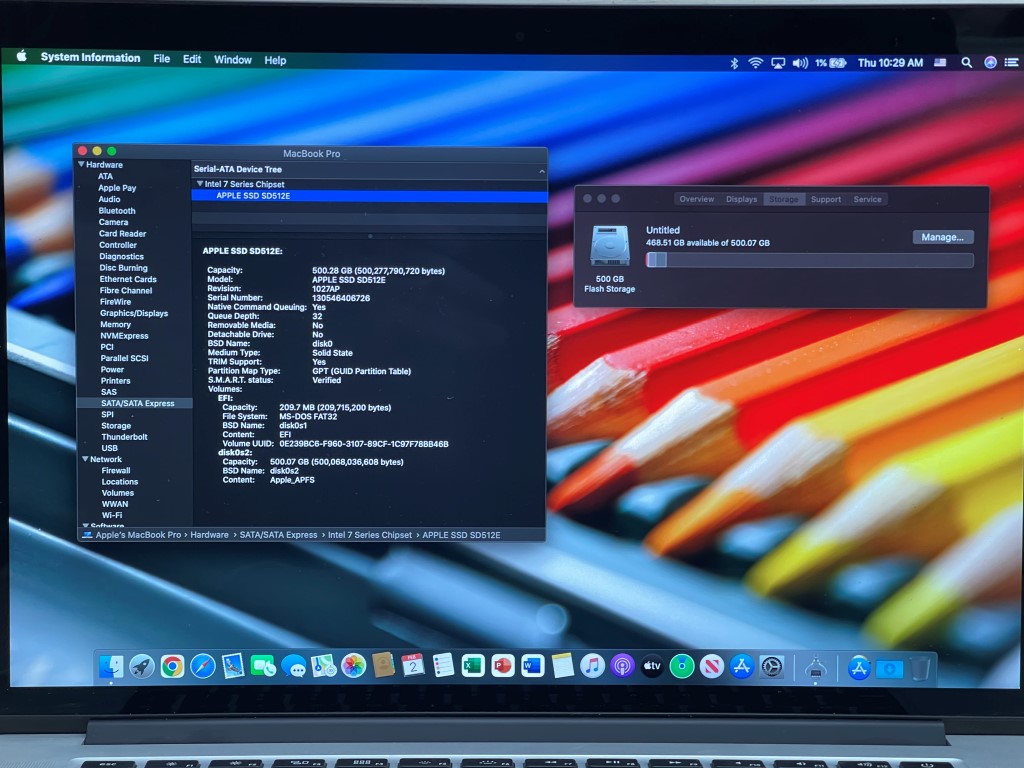Open Apple TV from the Dock
1024x768 pixels.
point(652,666)
